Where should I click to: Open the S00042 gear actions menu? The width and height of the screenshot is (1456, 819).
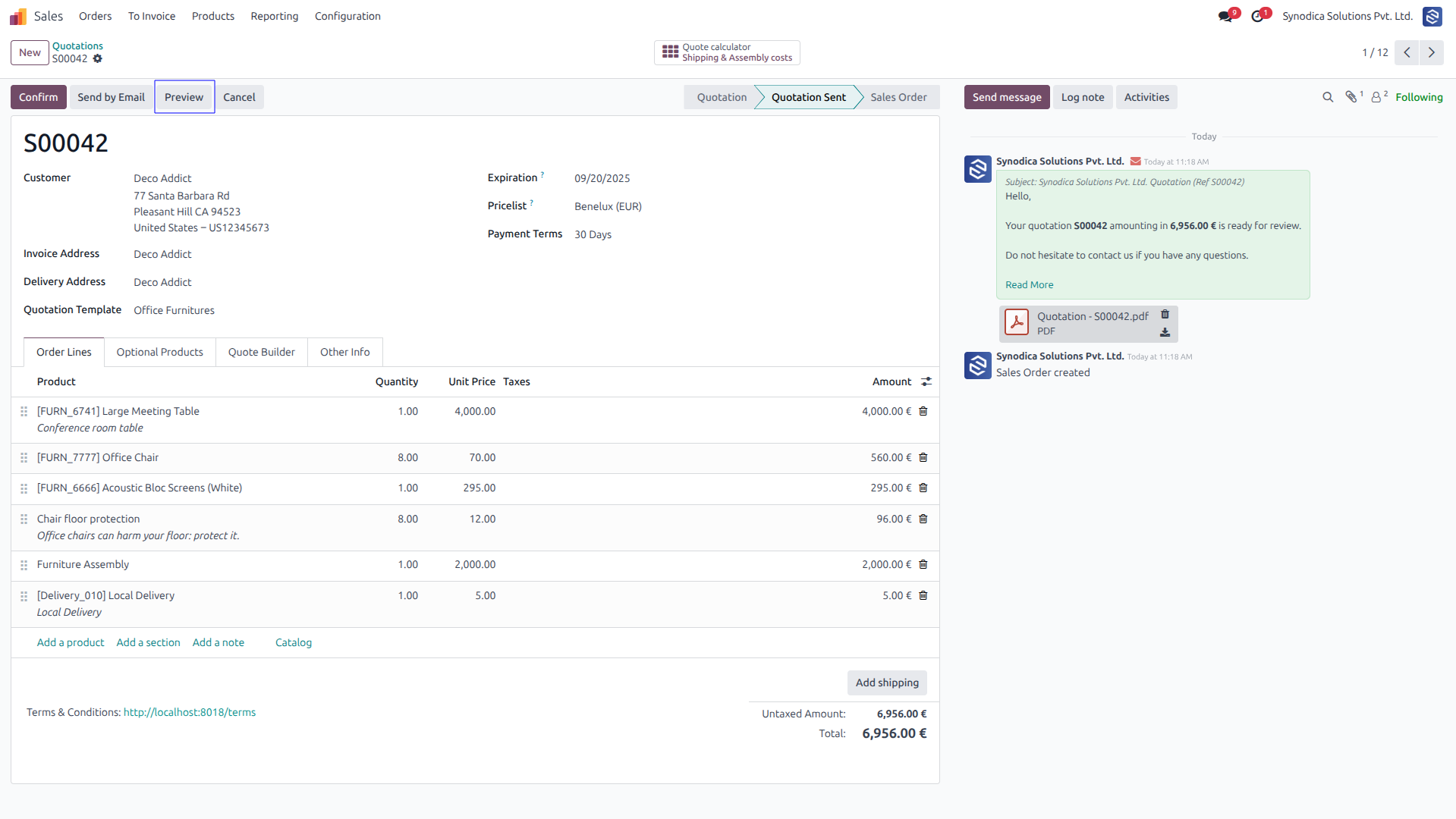click(97, 59)
